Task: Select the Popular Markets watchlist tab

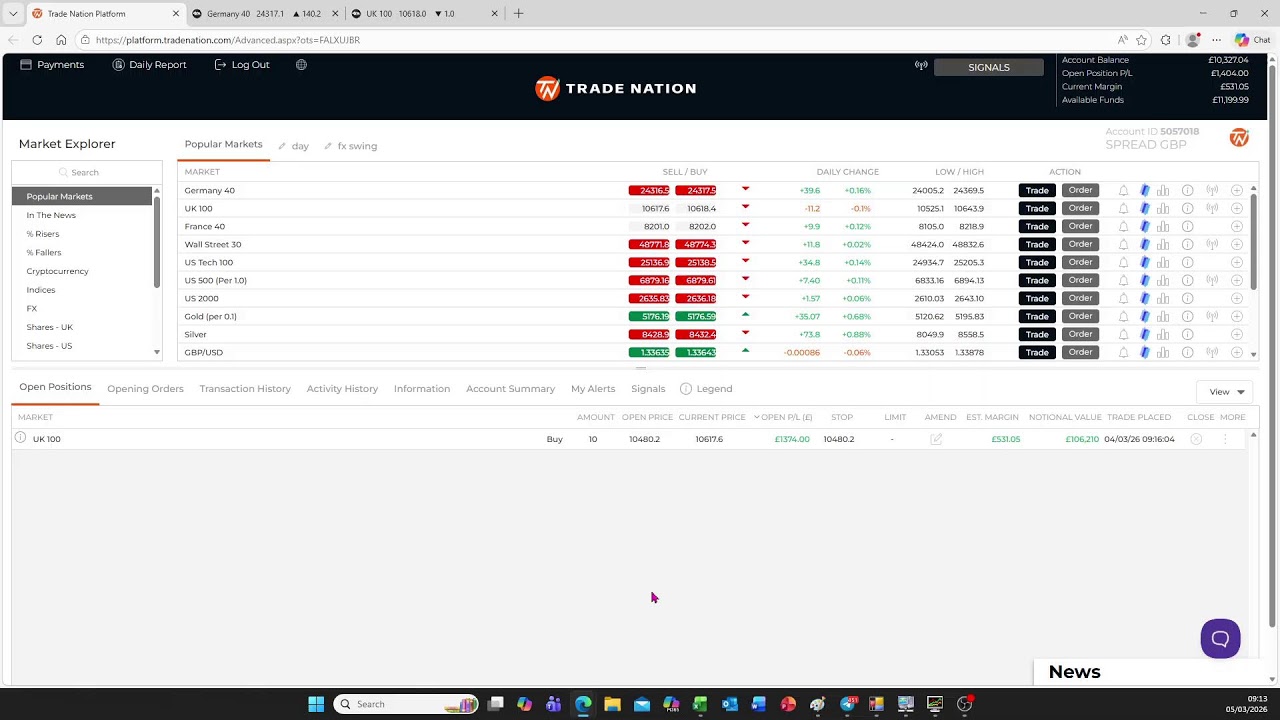Action: click(x=223, y=144)
